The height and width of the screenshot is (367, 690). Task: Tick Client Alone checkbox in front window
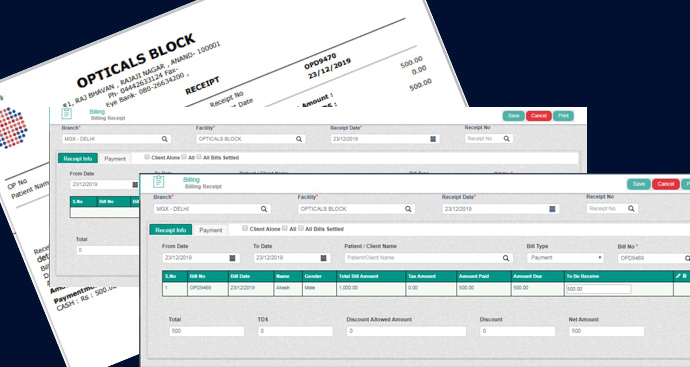245,228
